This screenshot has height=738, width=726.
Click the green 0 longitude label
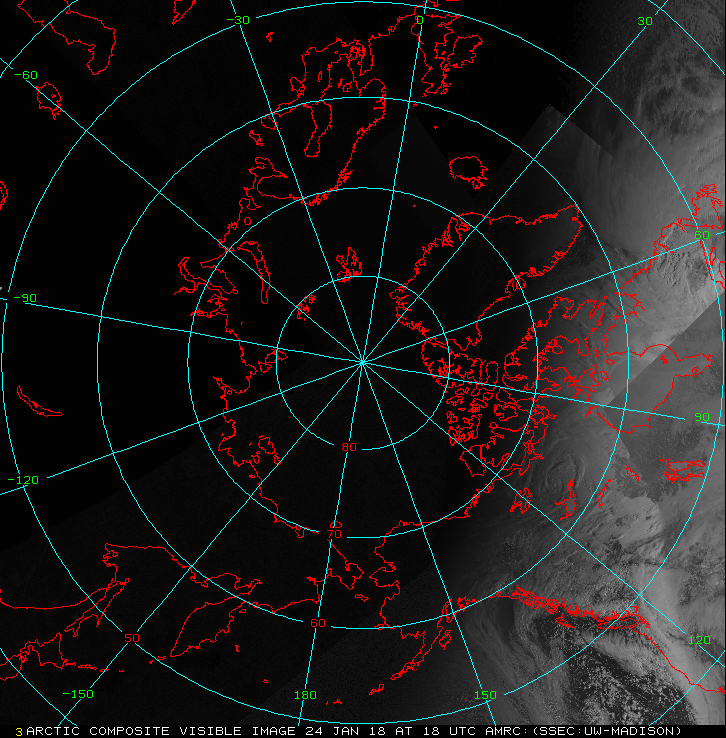tap(420, 20)
